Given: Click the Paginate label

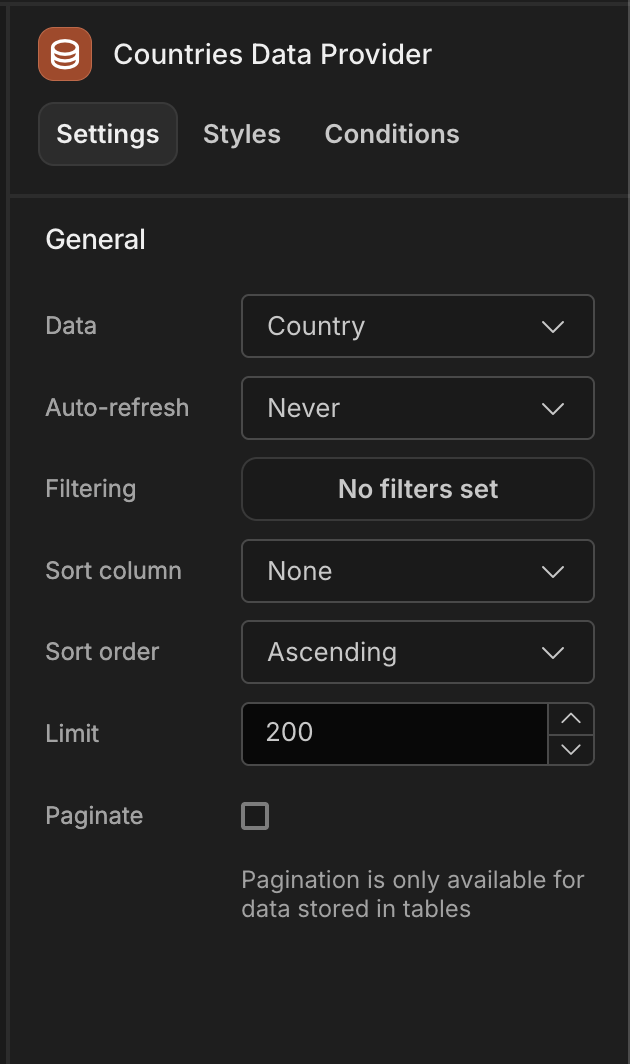Looking at the screenshot, I should pyautogui.click(x=94, y=816).
